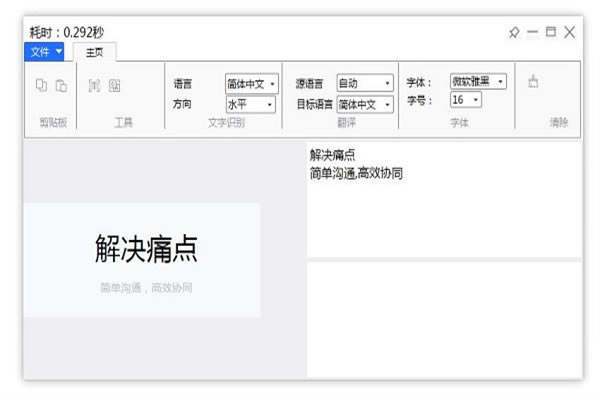Viewport: 600px width, 396px height.
Task: Open the 语言 dropdown showing 简体中文
Action: [252, 83]
